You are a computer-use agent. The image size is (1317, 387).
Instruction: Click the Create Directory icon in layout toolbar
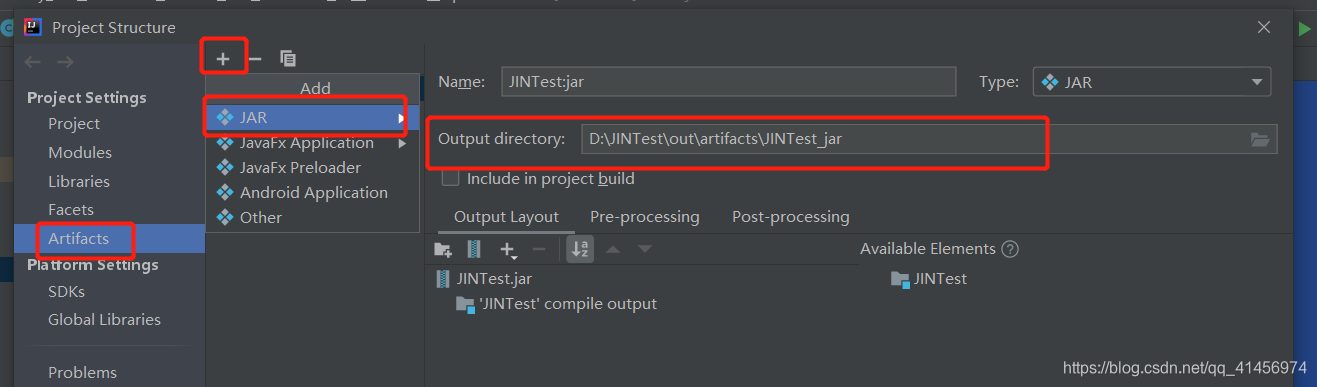coord(443,249)
